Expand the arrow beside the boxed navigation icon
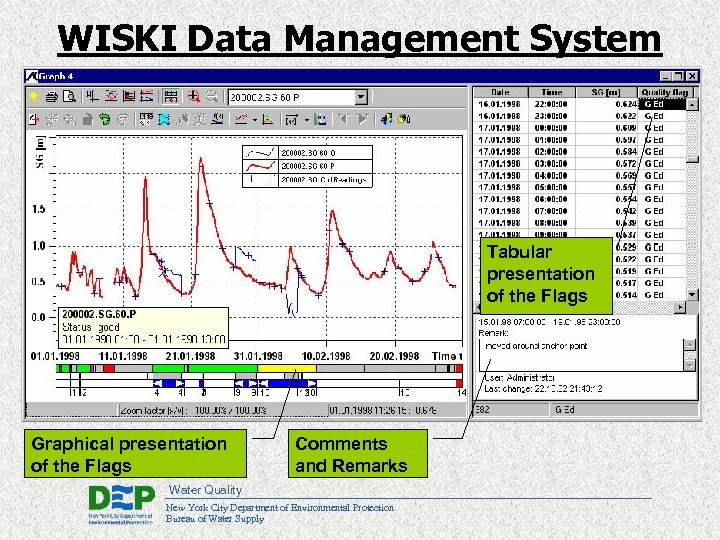 (x=306, y=120)
